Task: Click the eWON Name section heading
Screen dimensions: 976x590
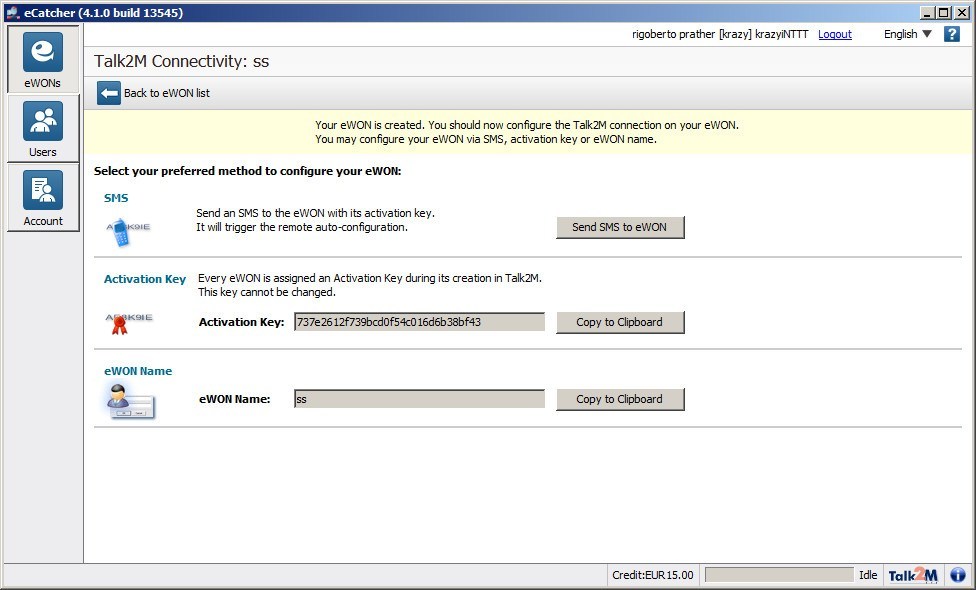Action: click(138, 371)
